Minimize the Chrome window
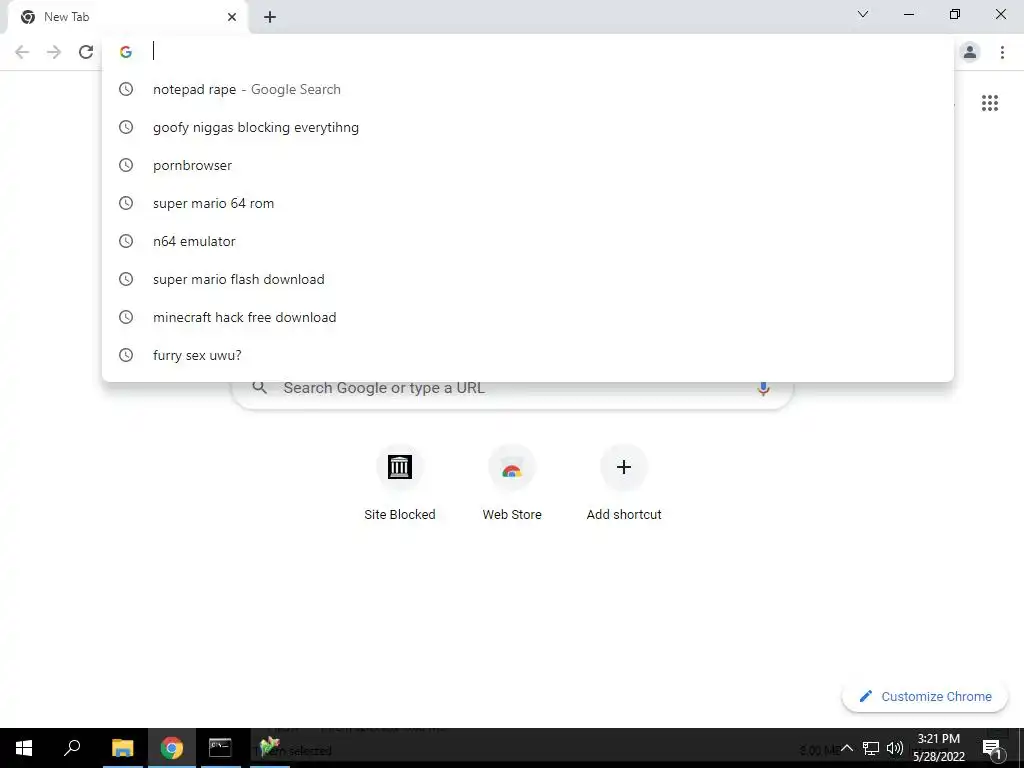This screenshot has height=768, width=1024. (x=909, y=14)
